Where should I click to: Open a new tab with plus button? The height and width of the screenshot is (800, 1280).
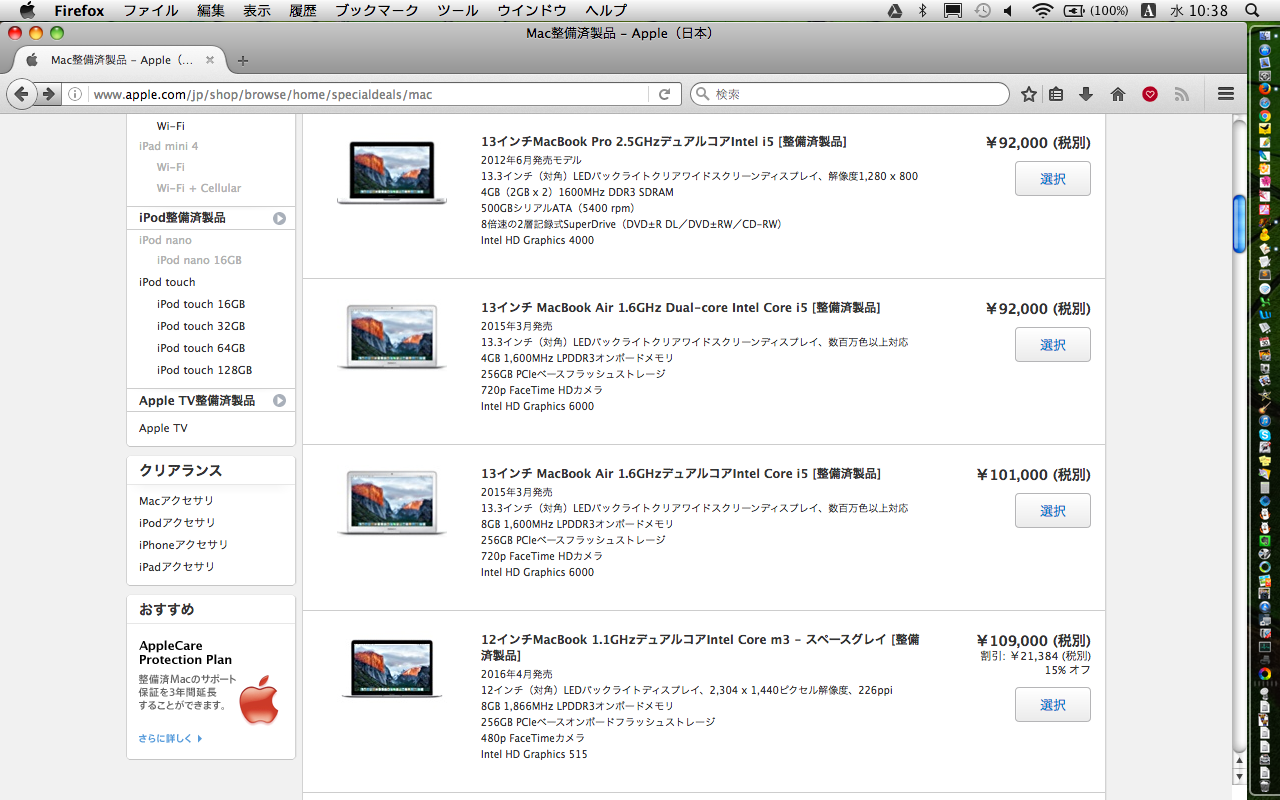243,60
